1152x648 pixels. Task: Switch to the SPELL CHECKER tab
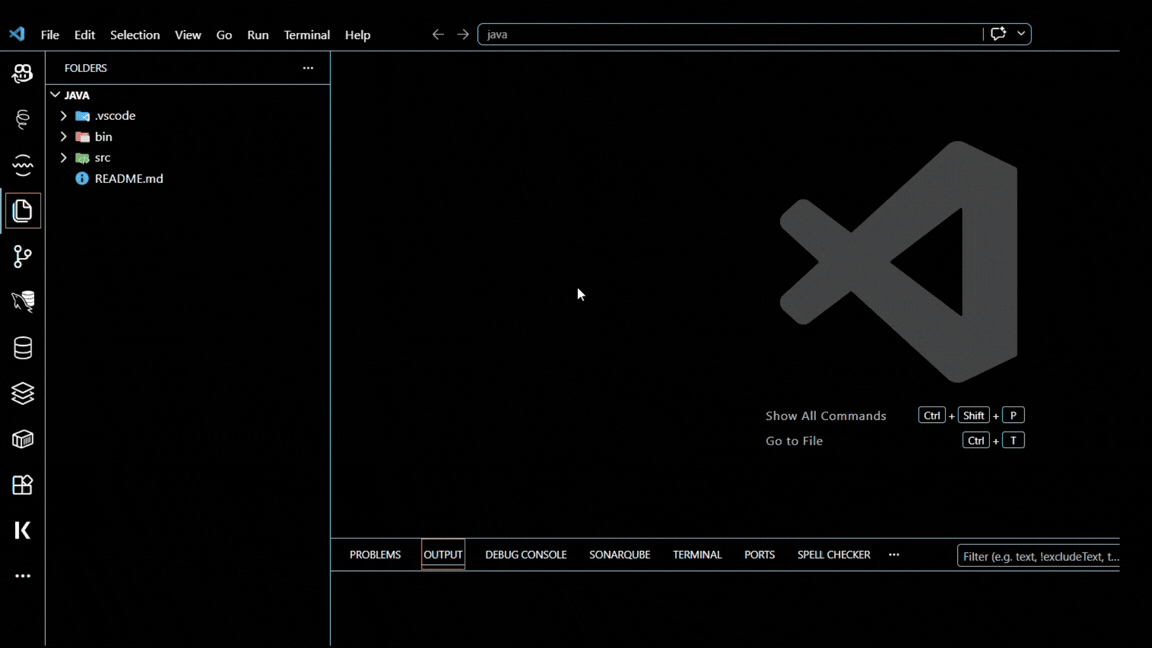834,555
